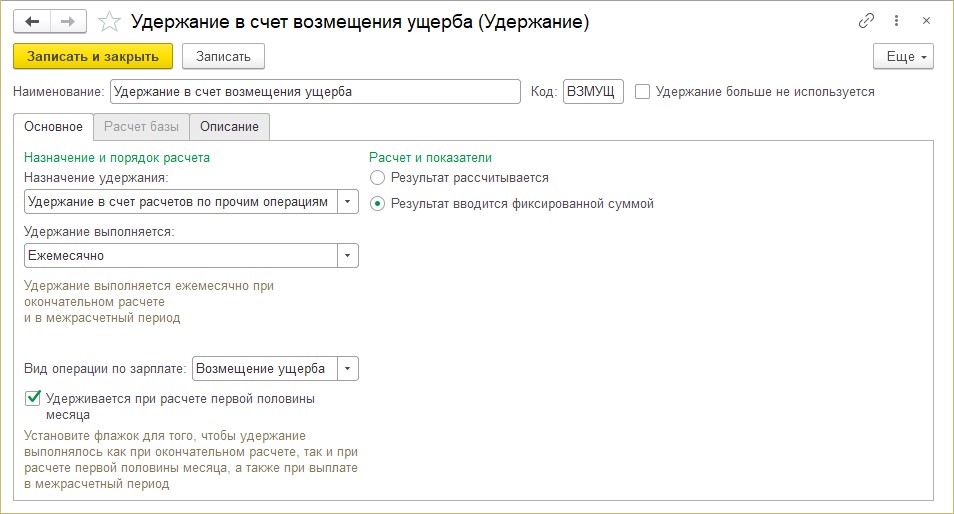Switch to the 'Описание' tab
The image size is (954, 514).
[229, 127]
